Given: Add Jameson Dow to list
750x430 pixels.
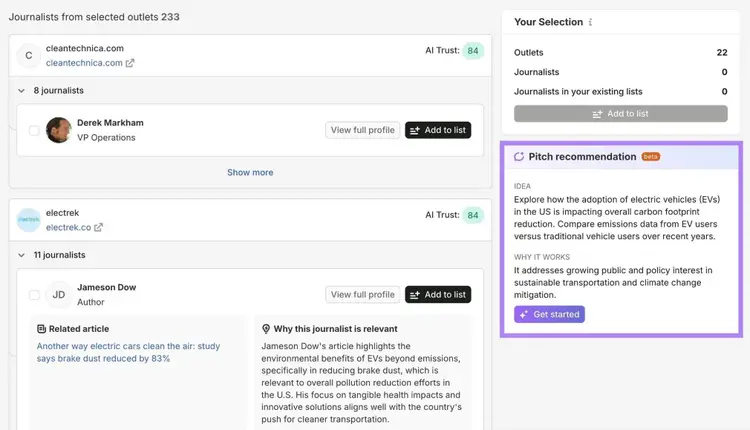Looking at the screenshot, I should [x=438, y=295].
